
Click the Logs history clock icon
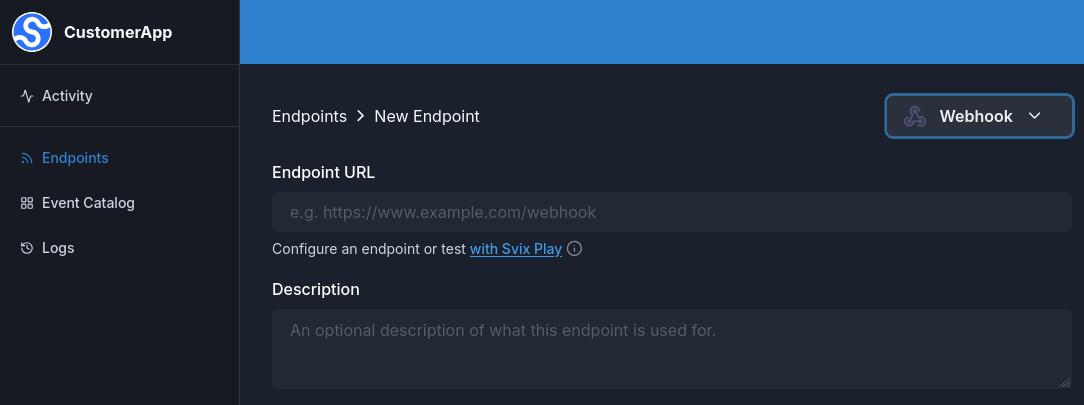pyautogui.click(x=27, y=248)
